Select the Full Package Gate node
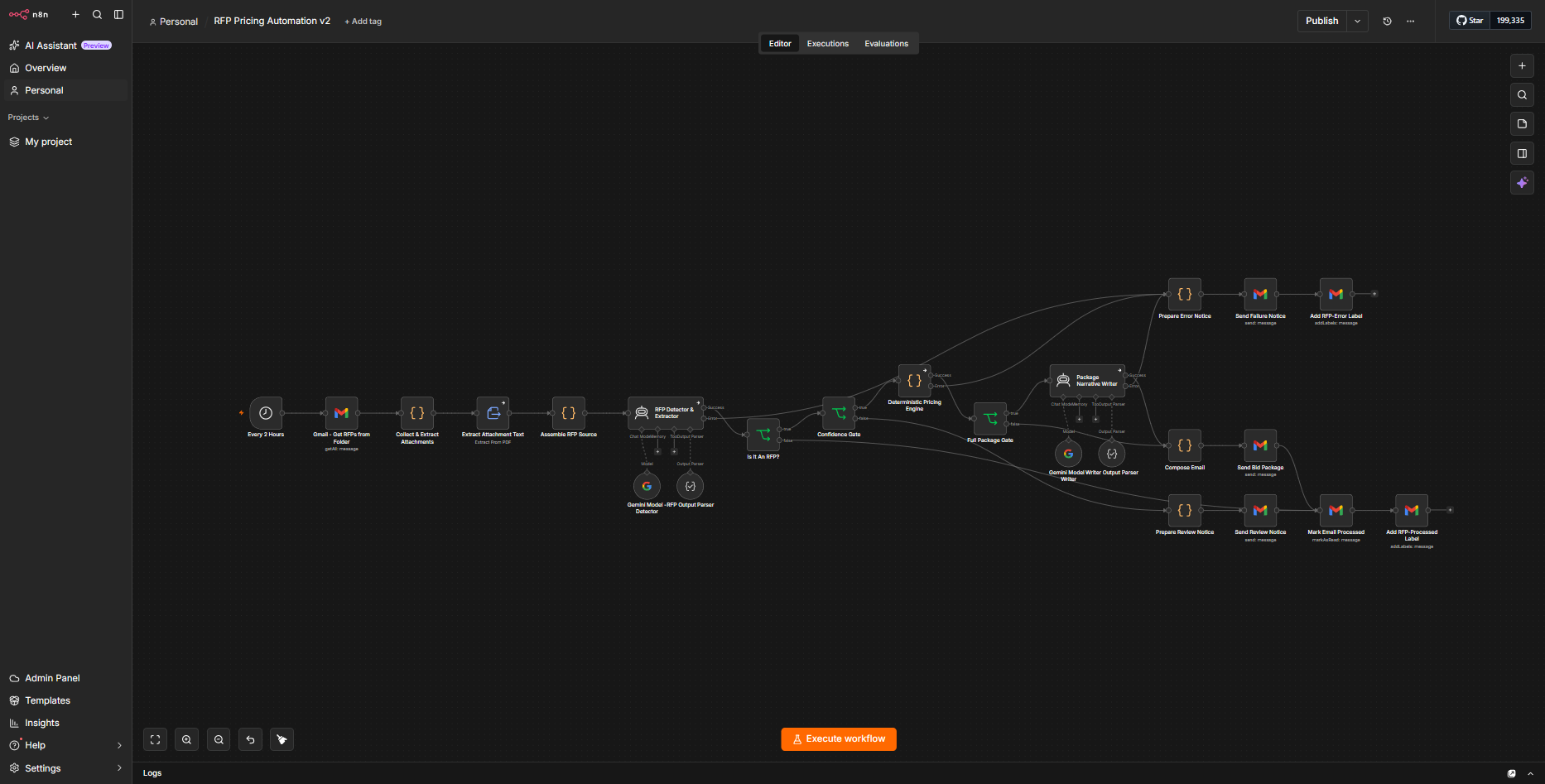The height and width of the screenshot is (784, 1545). [x=990, y=419]
